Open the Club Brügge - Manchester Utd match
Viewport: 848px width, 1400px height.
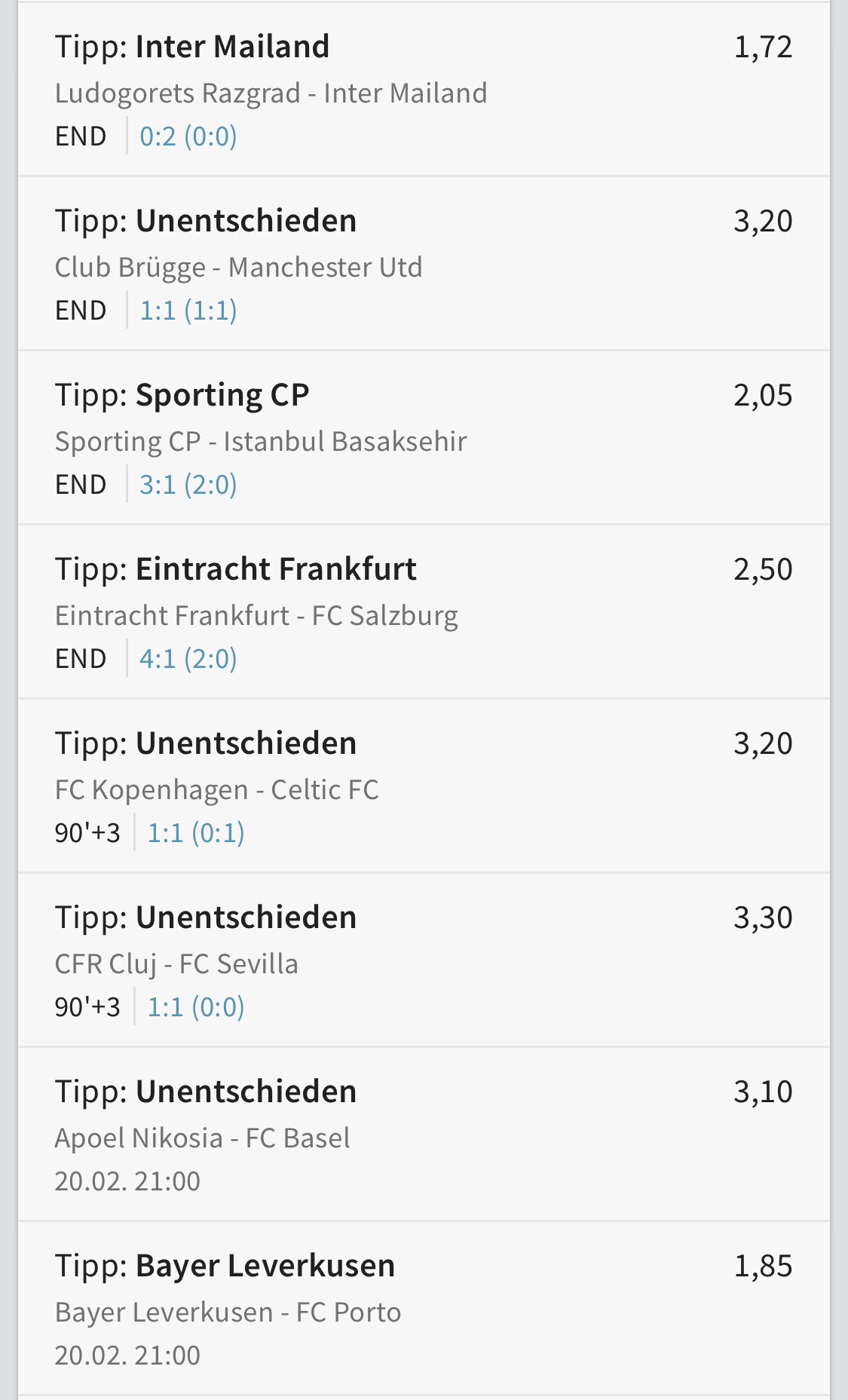pos(238,268)
